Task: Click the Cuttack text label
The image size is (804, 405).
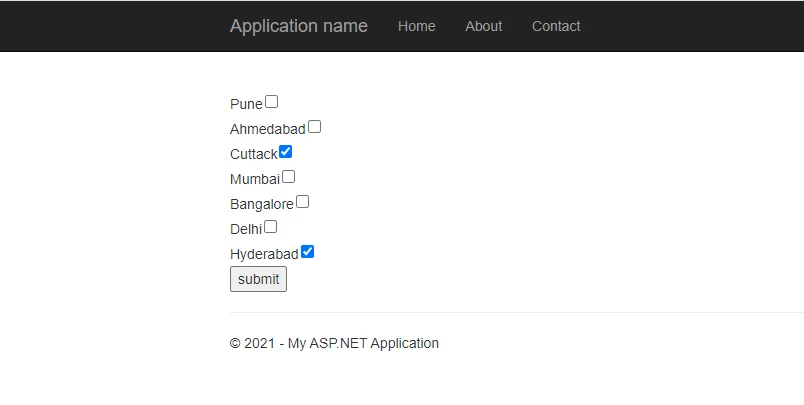Action: [254, 154]
